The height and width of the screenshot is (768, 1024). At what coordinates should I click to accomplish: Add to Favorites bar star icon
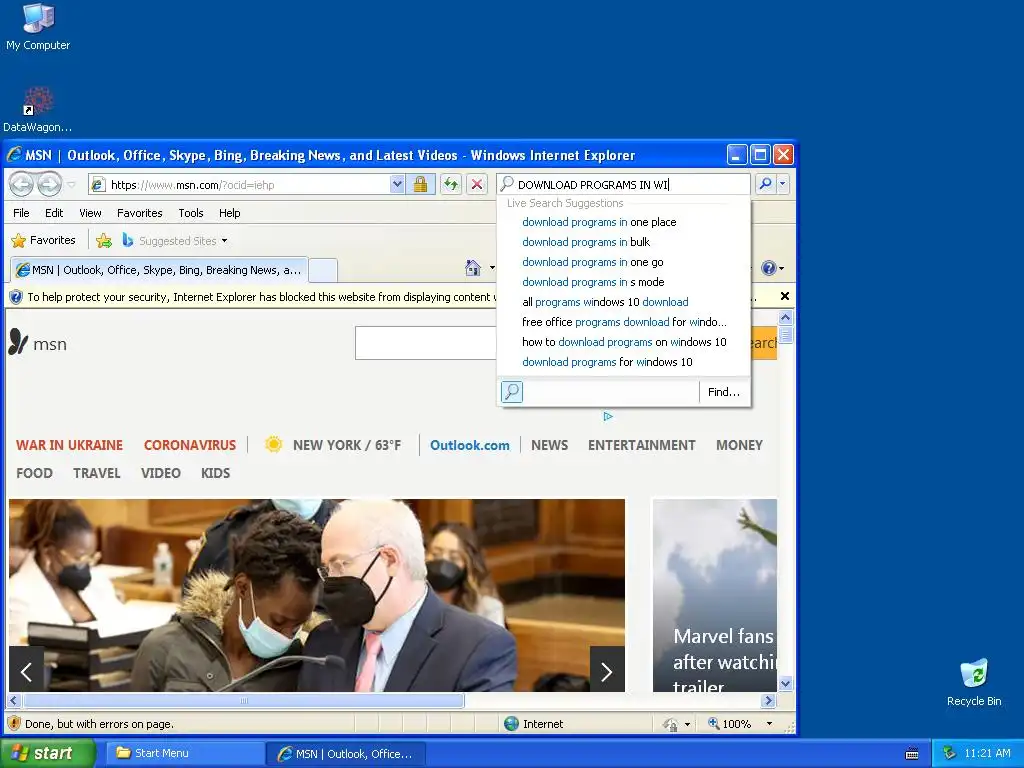104,240
